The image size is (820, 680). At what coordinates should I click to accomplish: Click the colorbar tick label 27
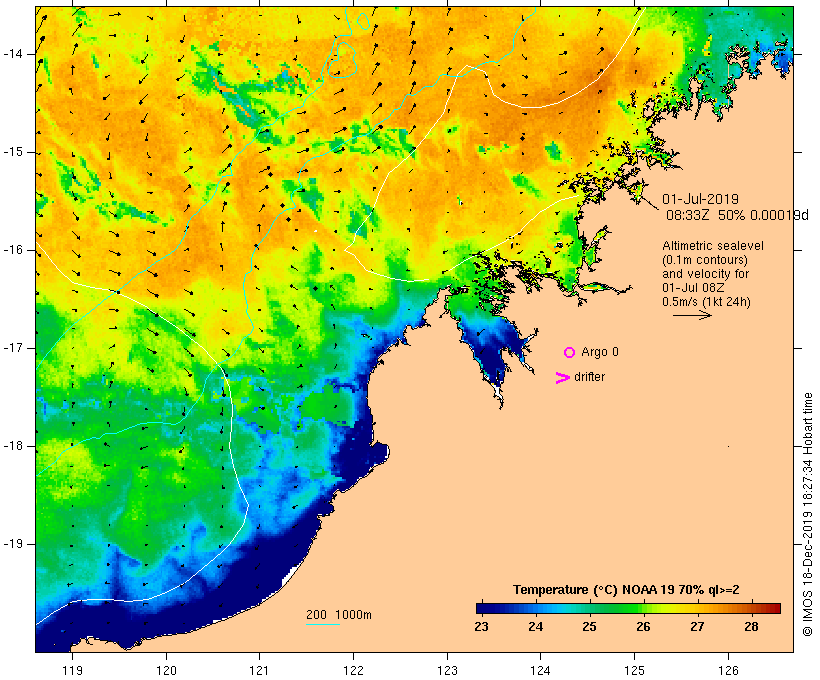[697, 627]
